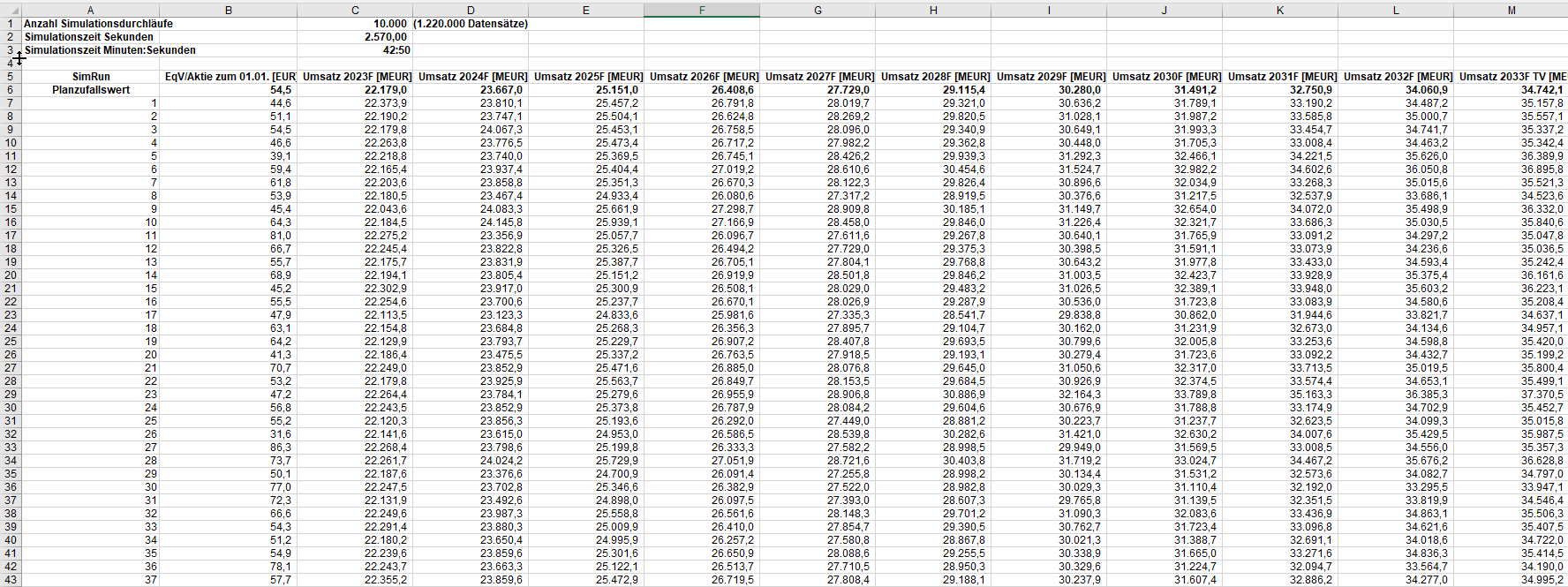This screenshot has height=587, width=1568.
Task: Select row header 43
Action: [x=11, y=580]
